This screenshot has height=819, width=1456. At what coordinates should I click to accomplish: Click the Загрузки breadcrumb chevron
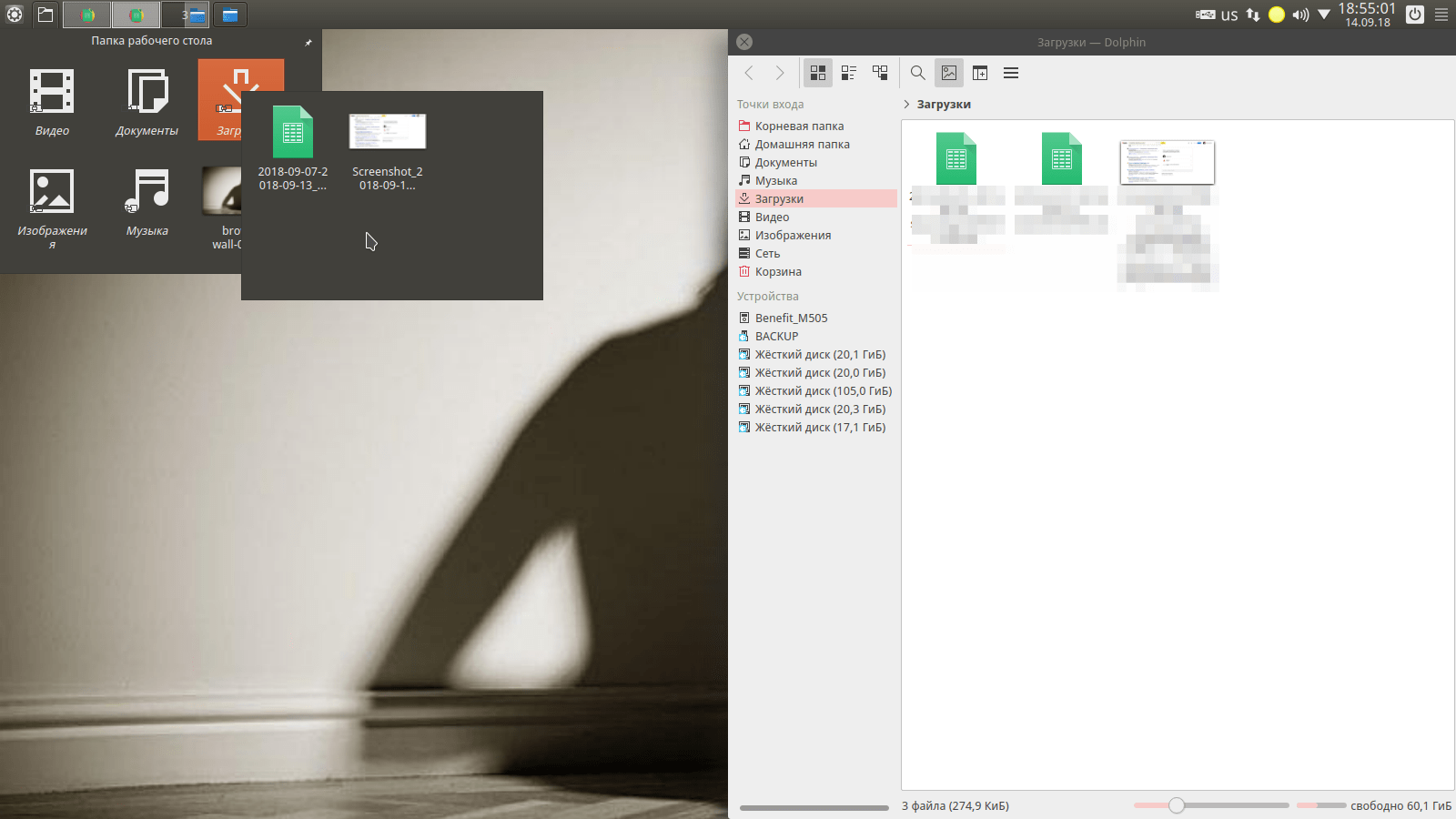[x=906, y=105]
